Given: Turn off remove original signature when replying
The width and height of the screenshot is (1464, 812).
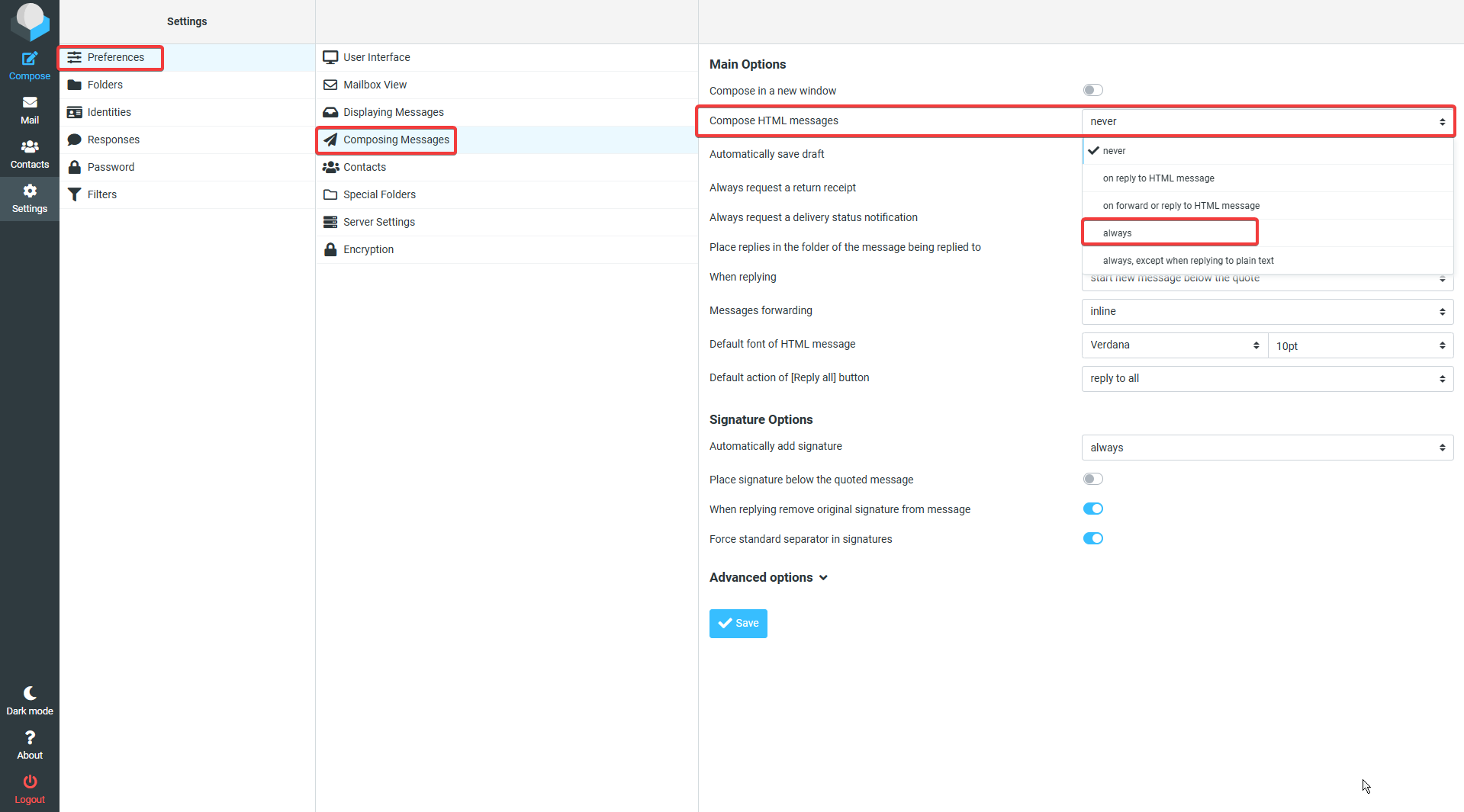Looking at the screenshot, I should 1092,509.
